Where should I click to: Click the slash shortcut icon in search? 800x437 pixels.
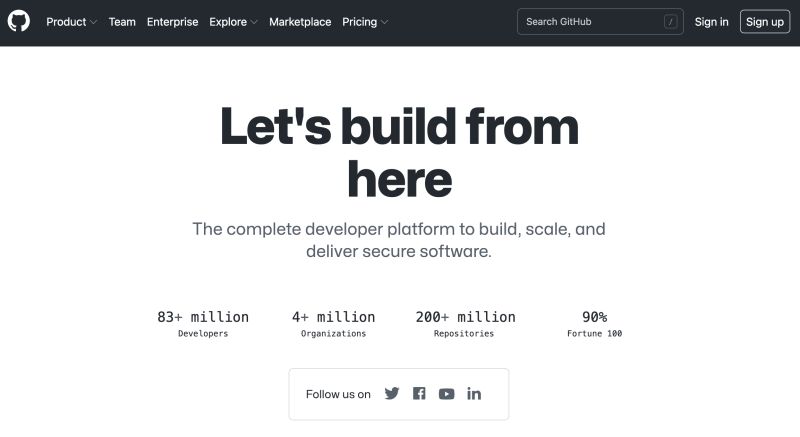[670, 22]
